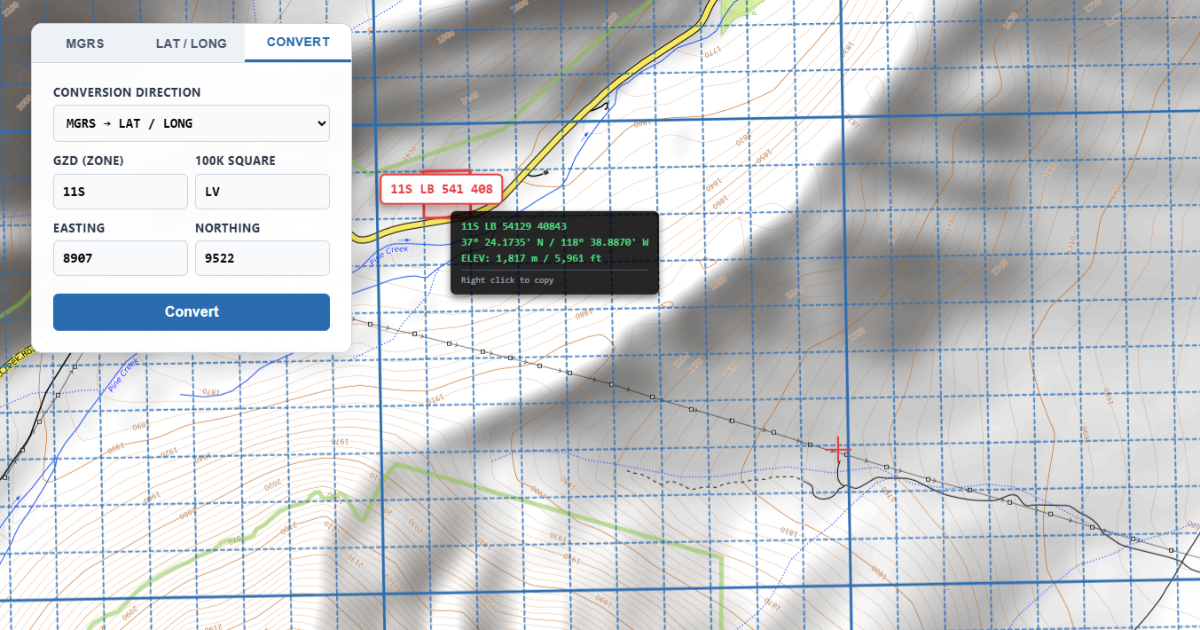Edit the Easting field 8907

[120, 258]
